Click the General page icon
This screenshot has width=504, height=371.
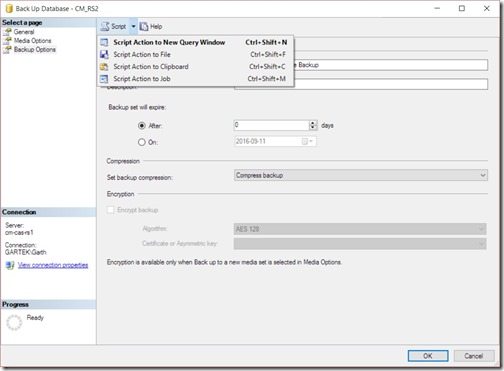(x=7, y=32)
